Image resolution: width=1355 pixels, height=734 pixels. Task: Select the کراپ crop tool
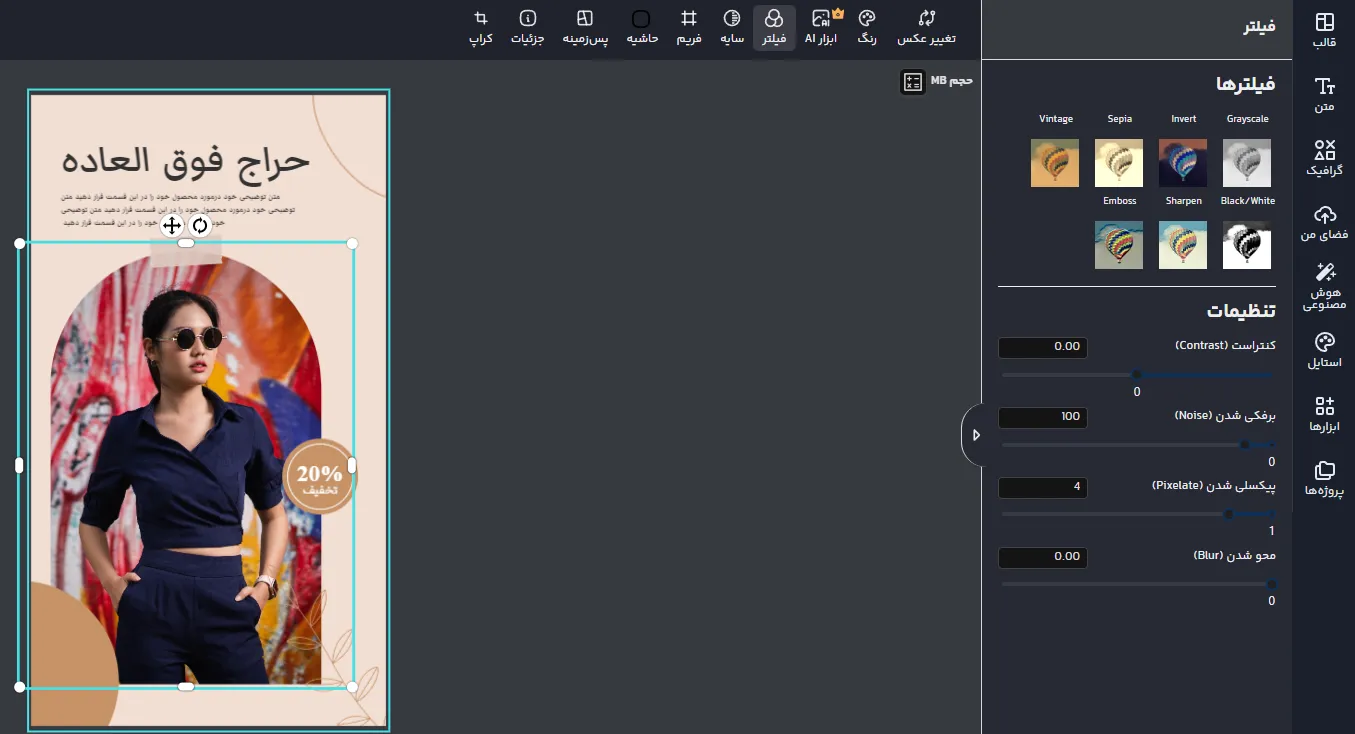click(x=481, y=28)
